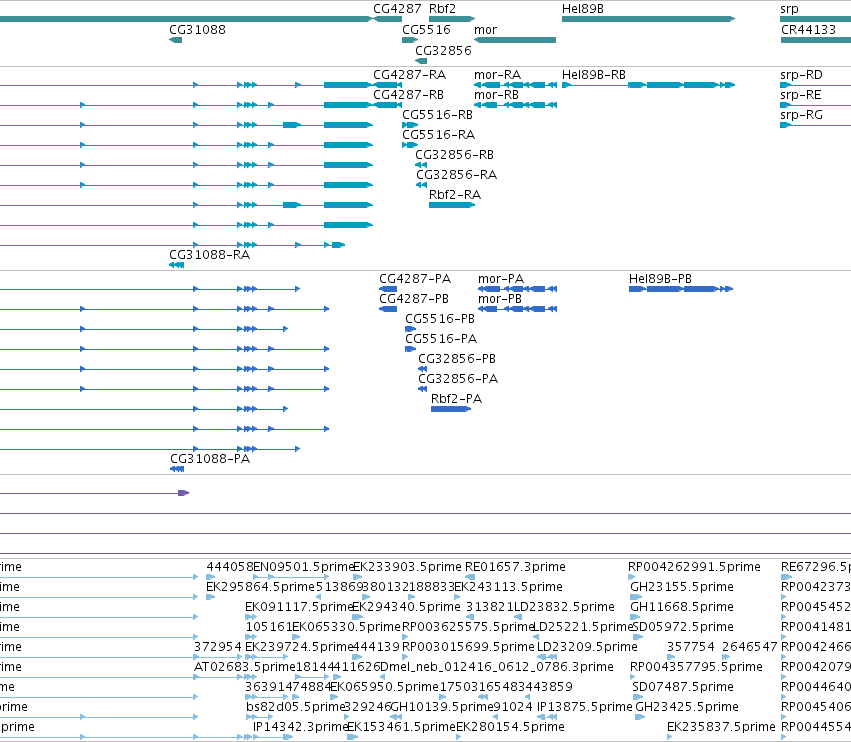The image size is (851, 742).
Task: Select protein CG4287-PA
Action: (415, 278)
